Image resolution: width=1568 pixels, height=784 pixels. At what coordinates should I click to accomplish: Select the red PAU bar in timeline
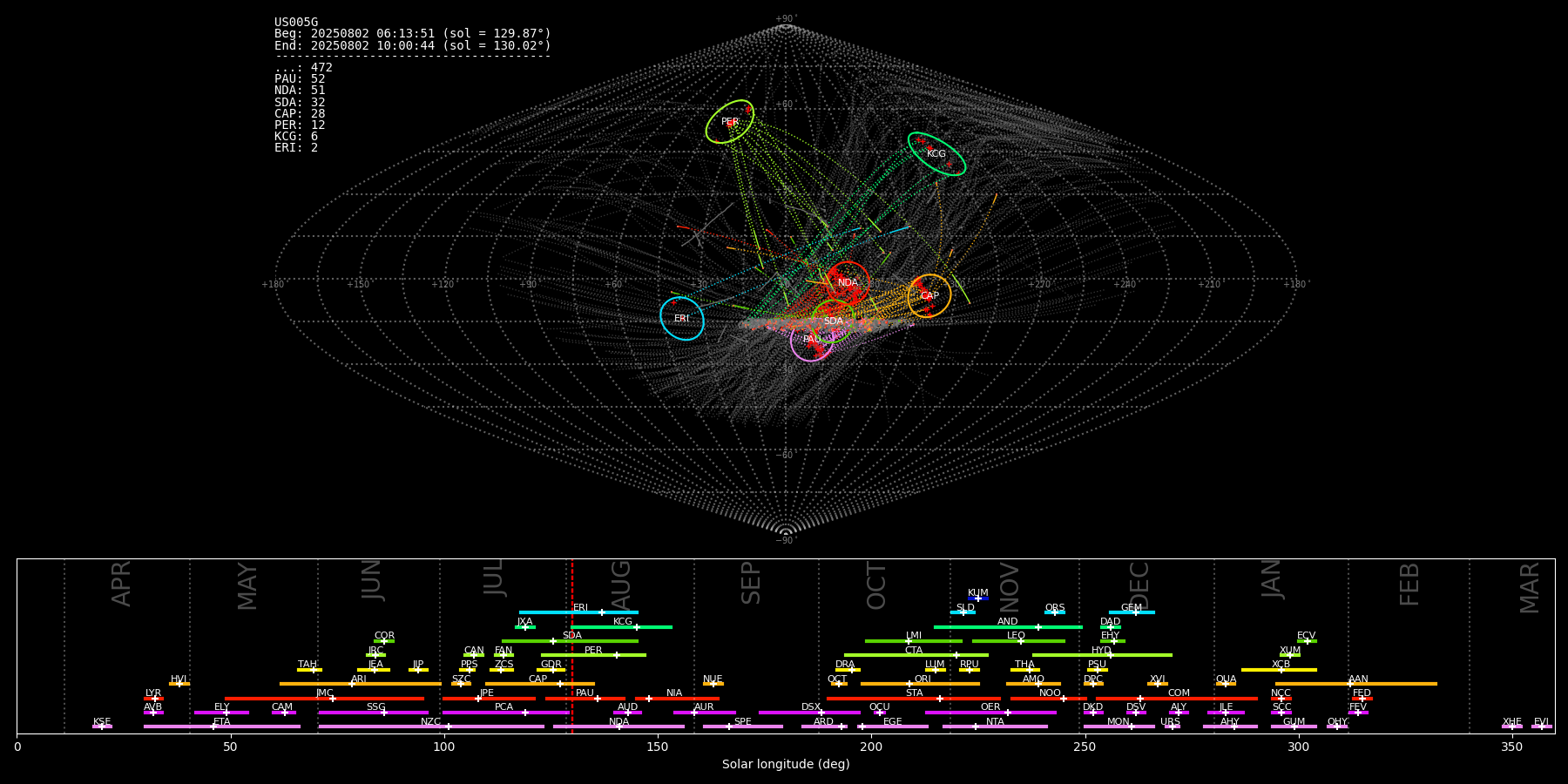(x=585, y=698)
